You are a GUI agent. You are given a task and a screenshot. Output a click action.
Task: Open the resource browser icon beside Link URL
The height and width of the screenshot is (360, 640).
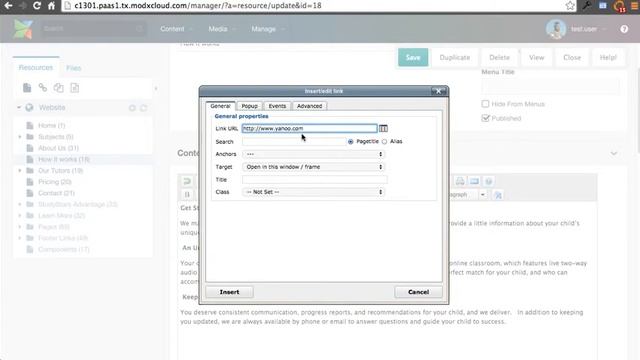pos(383,129)
